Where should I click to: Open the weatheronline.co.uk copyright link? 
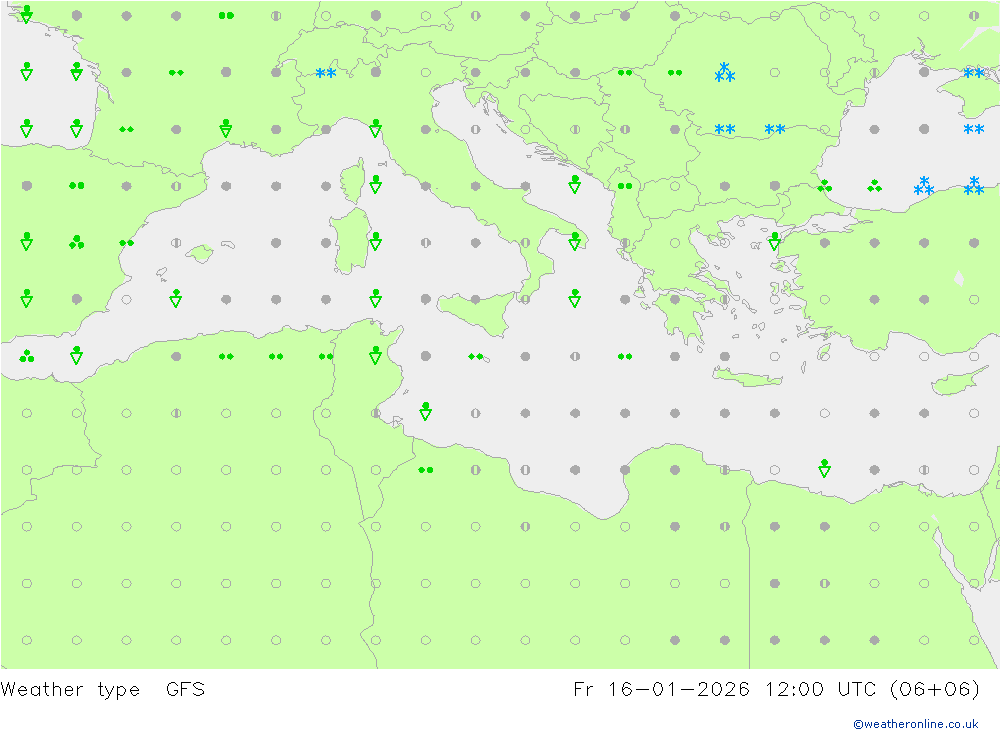pos(915,724)
